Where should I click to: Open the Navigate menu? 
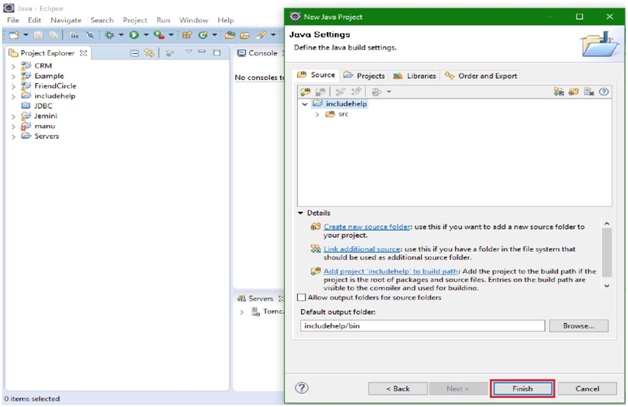(66, 20)
